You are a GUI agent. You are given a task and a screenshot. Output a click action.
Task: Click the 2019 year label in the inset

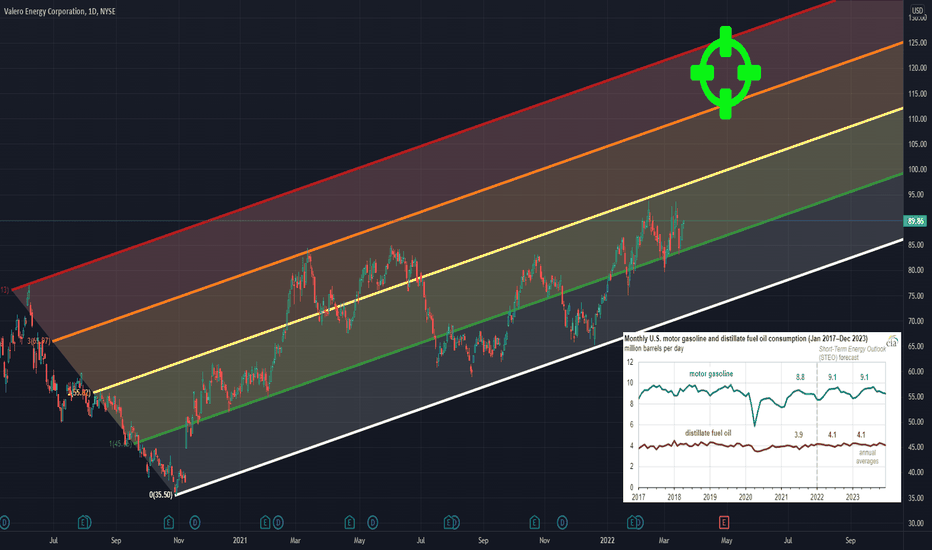click(x=710, y=497)
